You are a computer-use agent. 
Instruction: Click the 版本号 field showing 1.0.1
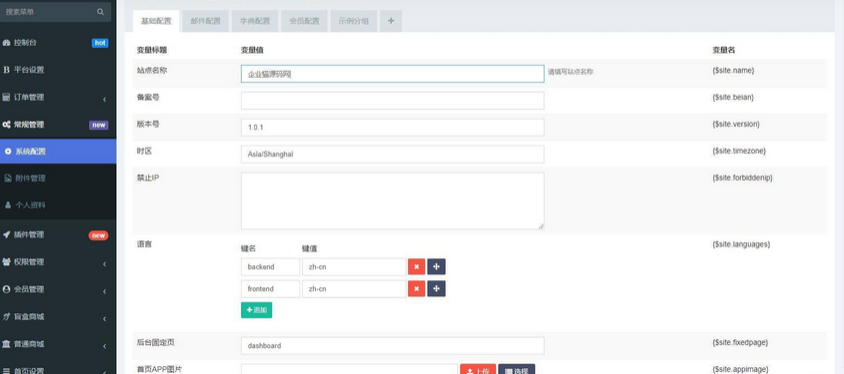[x=392, y=128]
